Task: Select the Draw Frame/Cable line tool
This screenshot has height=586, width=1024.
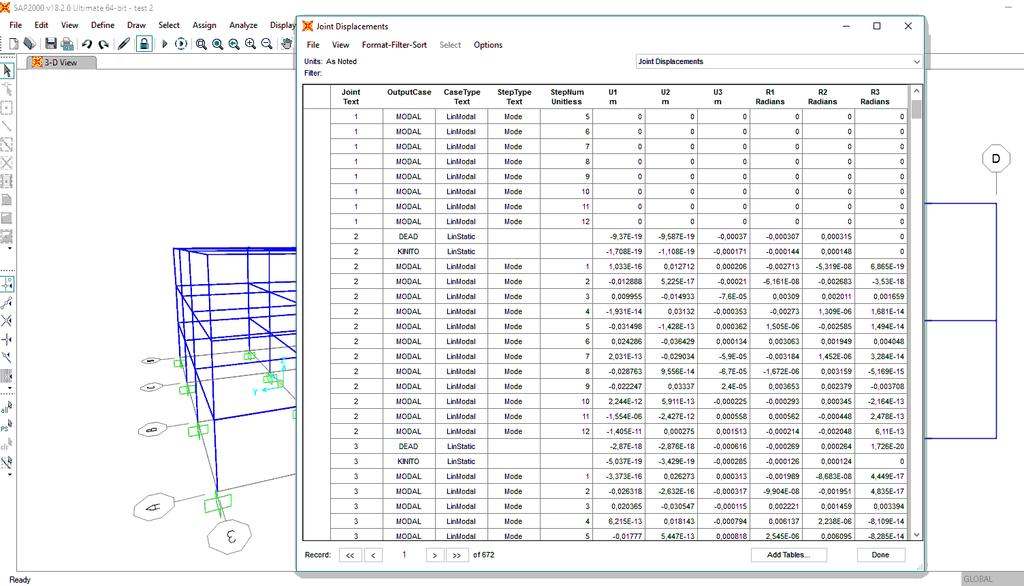Action: 7,126
